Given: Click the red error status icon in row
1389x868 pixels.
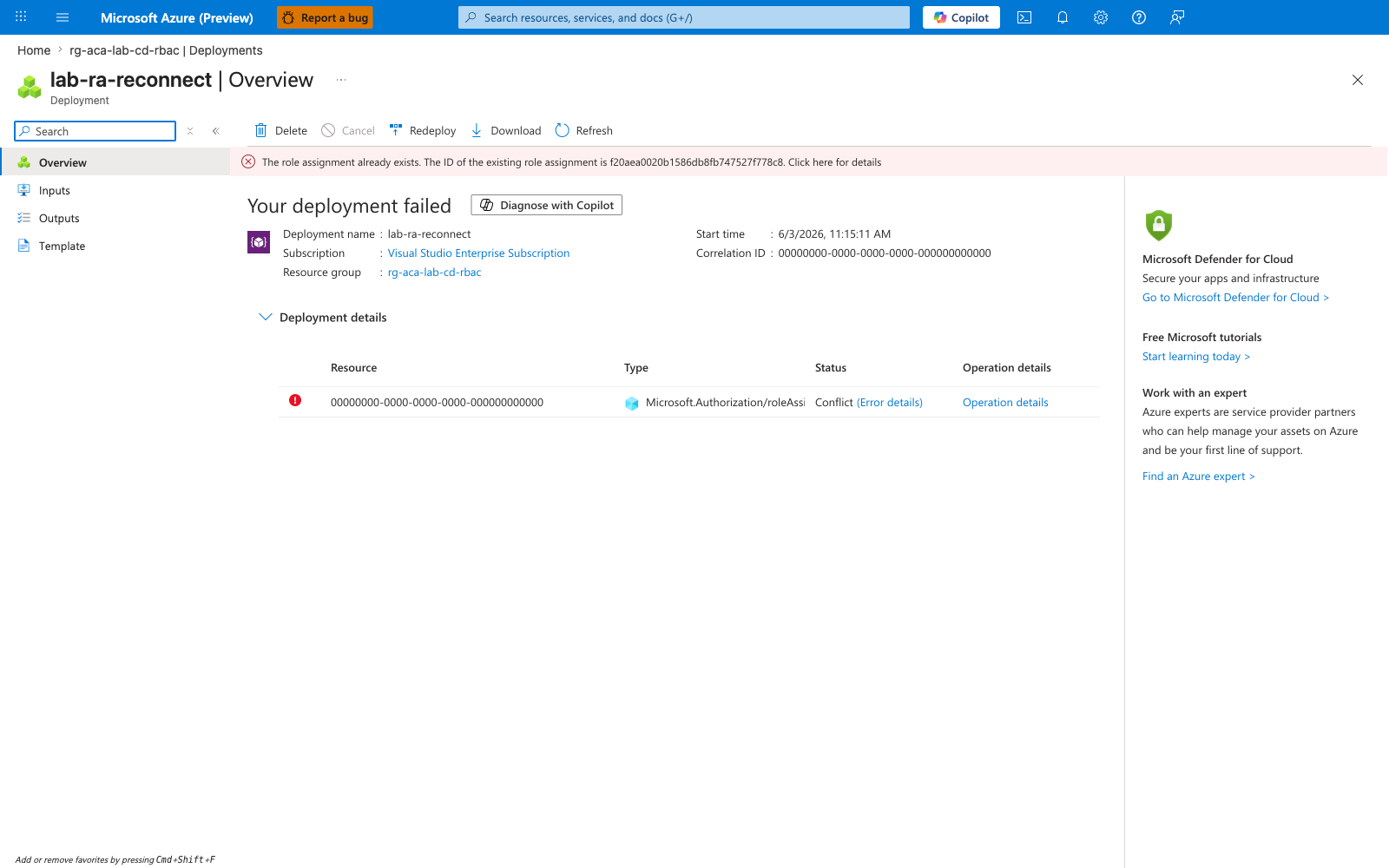Looking at the screenshot, I should coord(295,400).
